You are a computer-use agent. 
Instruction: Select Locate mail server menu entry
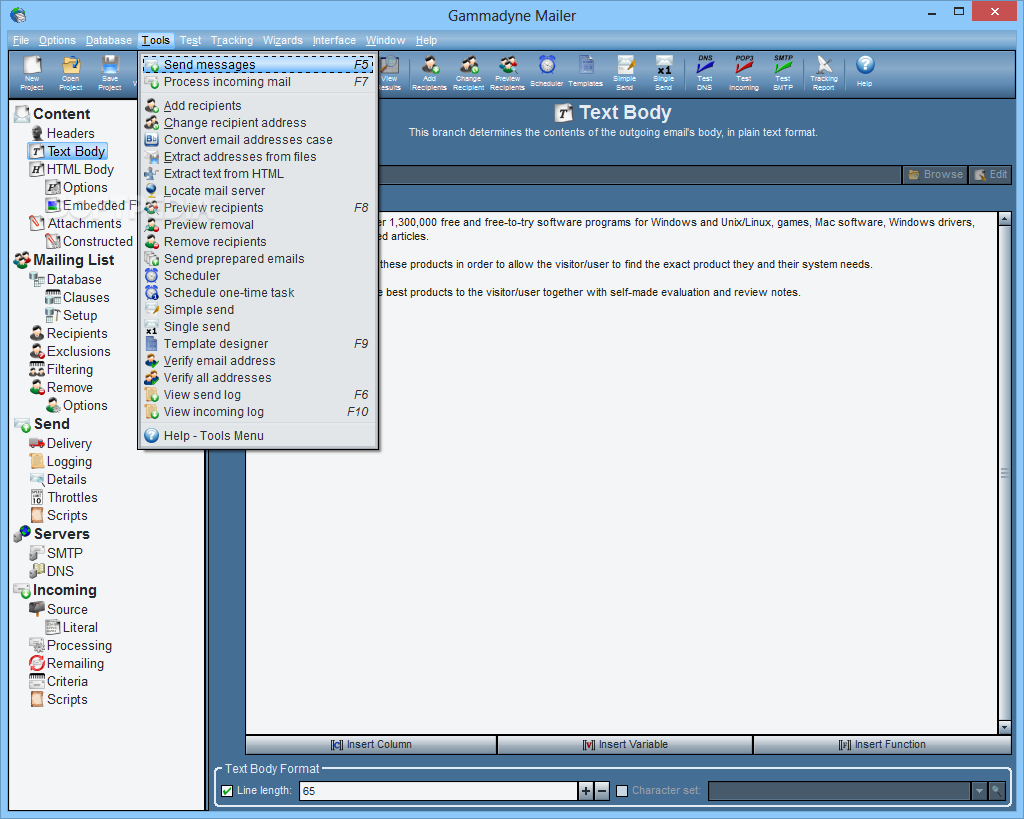click(x=258, y=191)
